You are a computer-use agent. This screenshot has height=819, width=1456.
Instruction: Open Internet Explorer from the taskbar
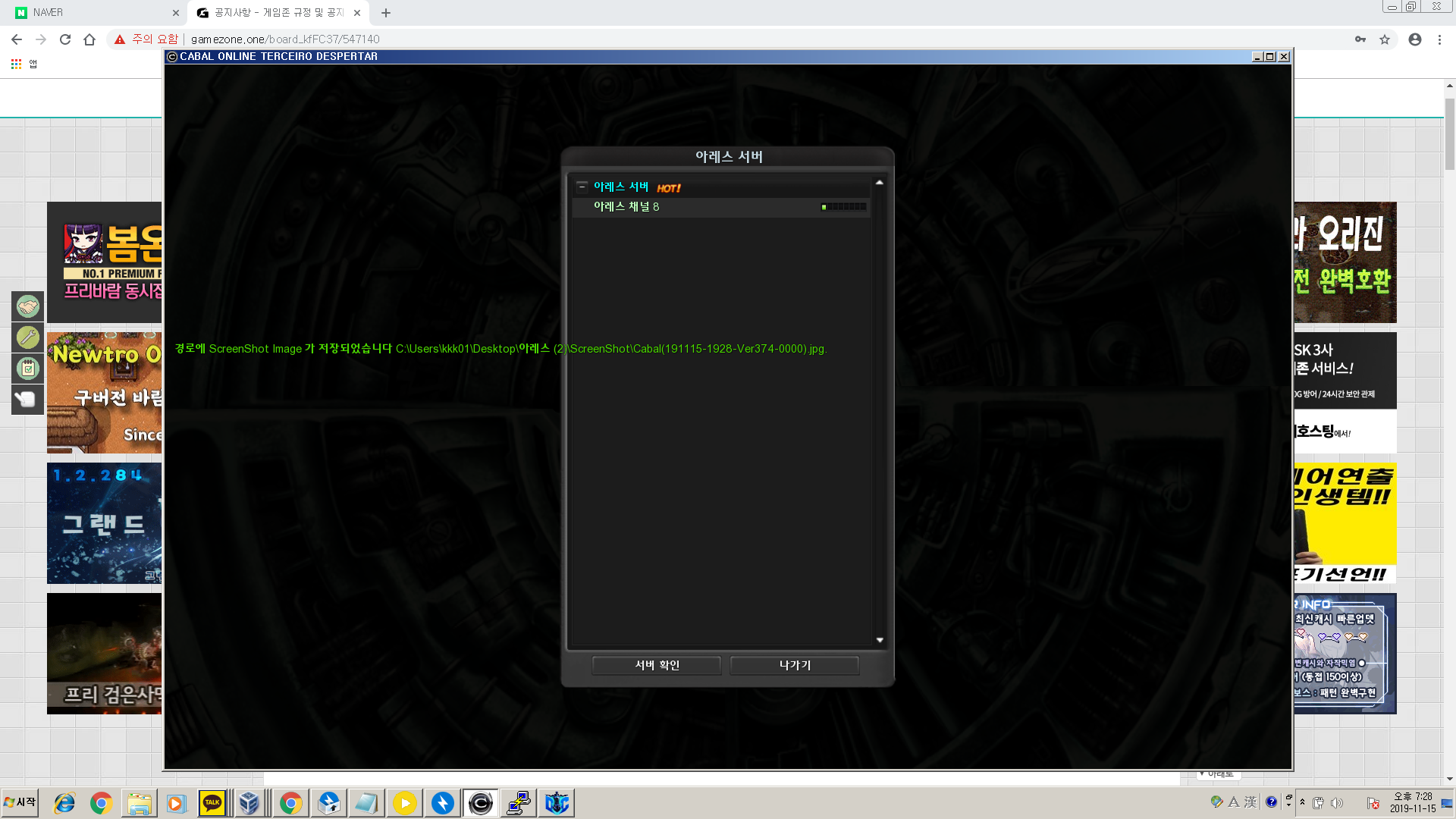64,803
